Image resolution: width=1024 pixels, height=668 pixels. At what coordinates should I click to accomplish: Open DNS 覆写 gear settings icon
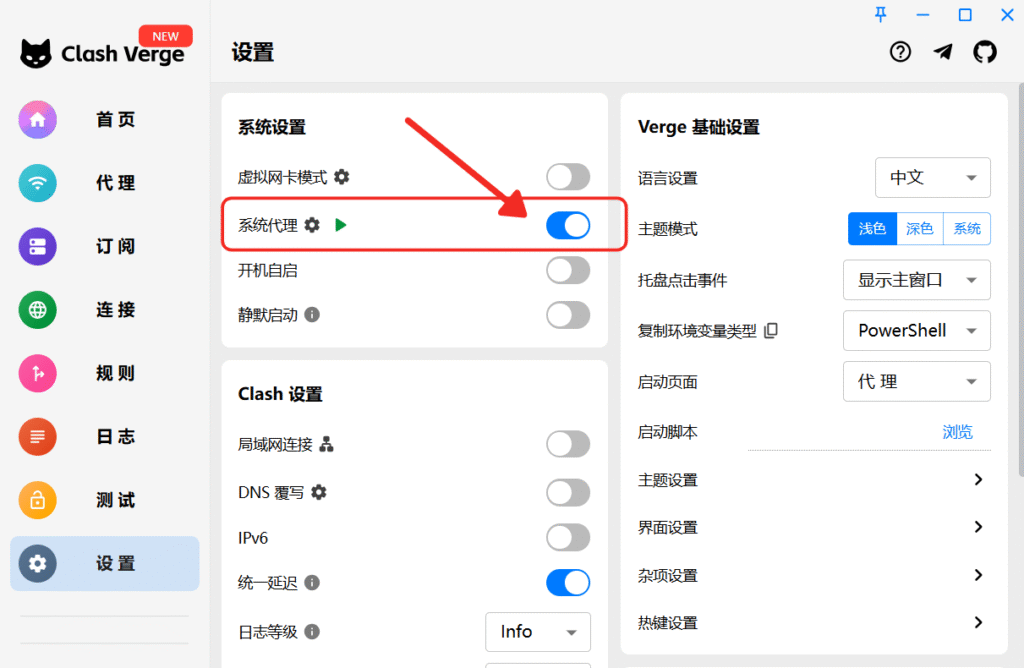coord(319,492)
